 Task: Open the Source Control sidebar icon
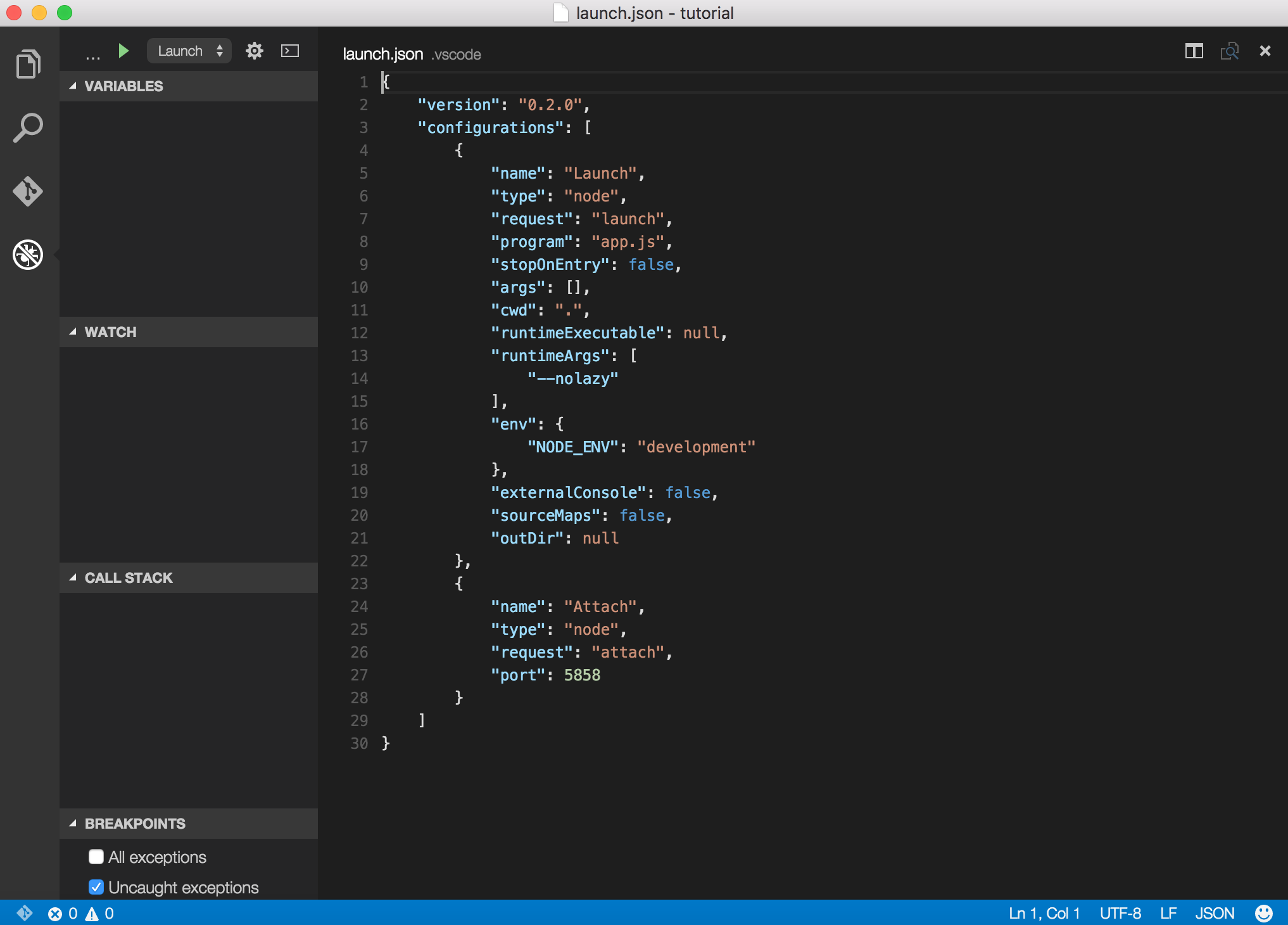click(28, 191)
